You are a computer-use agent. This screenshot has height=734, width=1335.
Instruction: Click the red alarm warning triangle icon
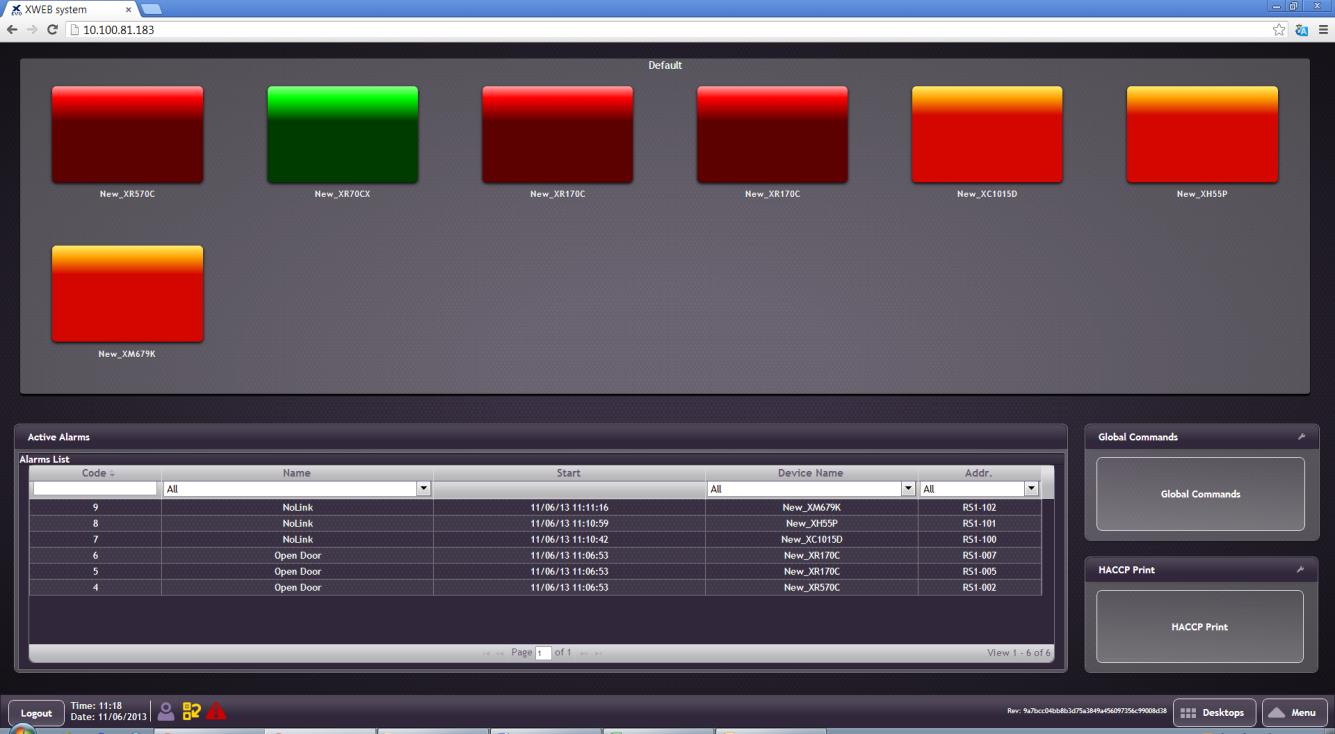215,712
